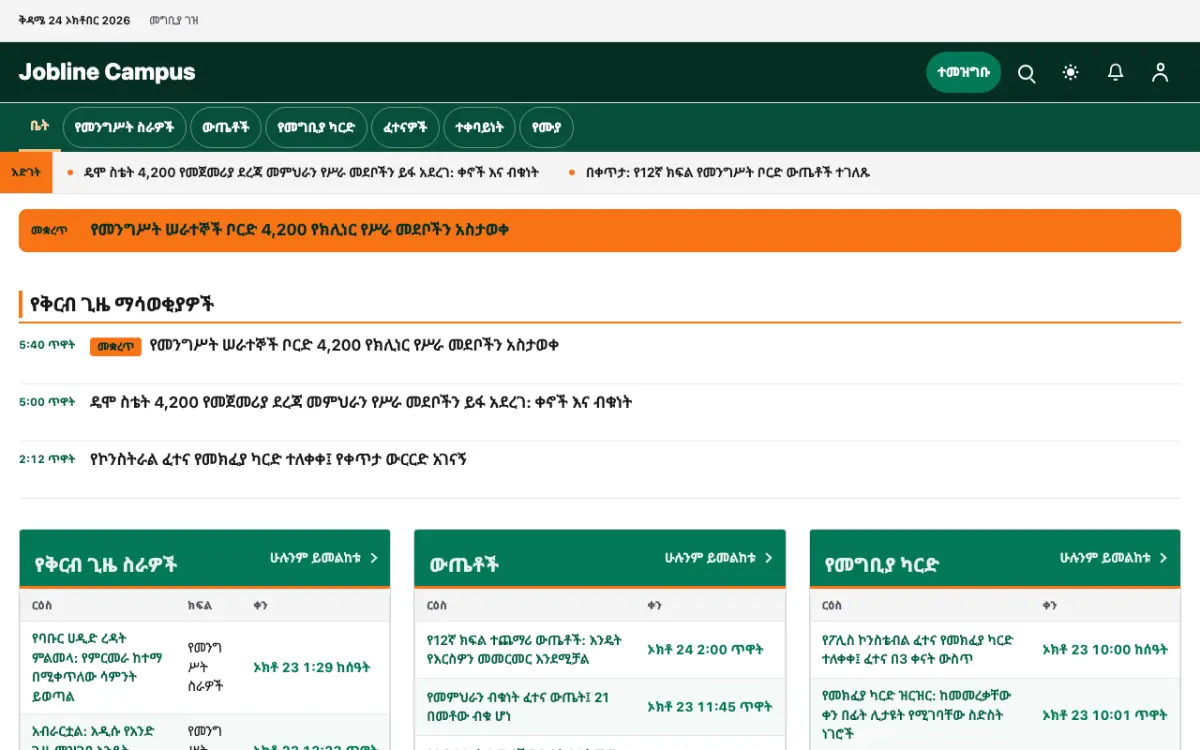Go to the ተቀባይነት navigation tab
This screenshot has width=1200, height=750.
pyautogui.click(x=479, y=127)
